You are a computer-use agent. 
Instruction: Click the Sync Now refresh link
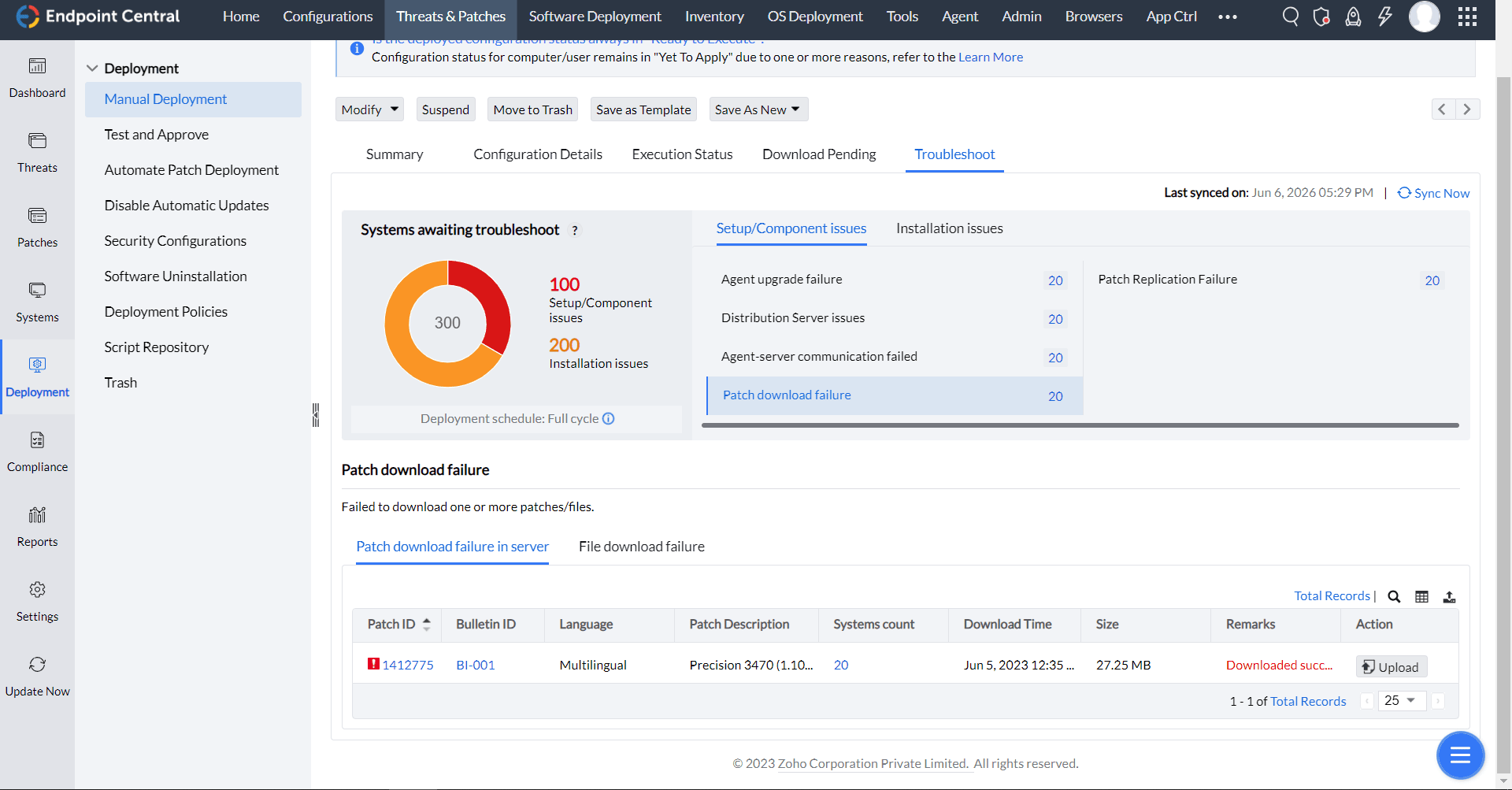[1433, 193]
